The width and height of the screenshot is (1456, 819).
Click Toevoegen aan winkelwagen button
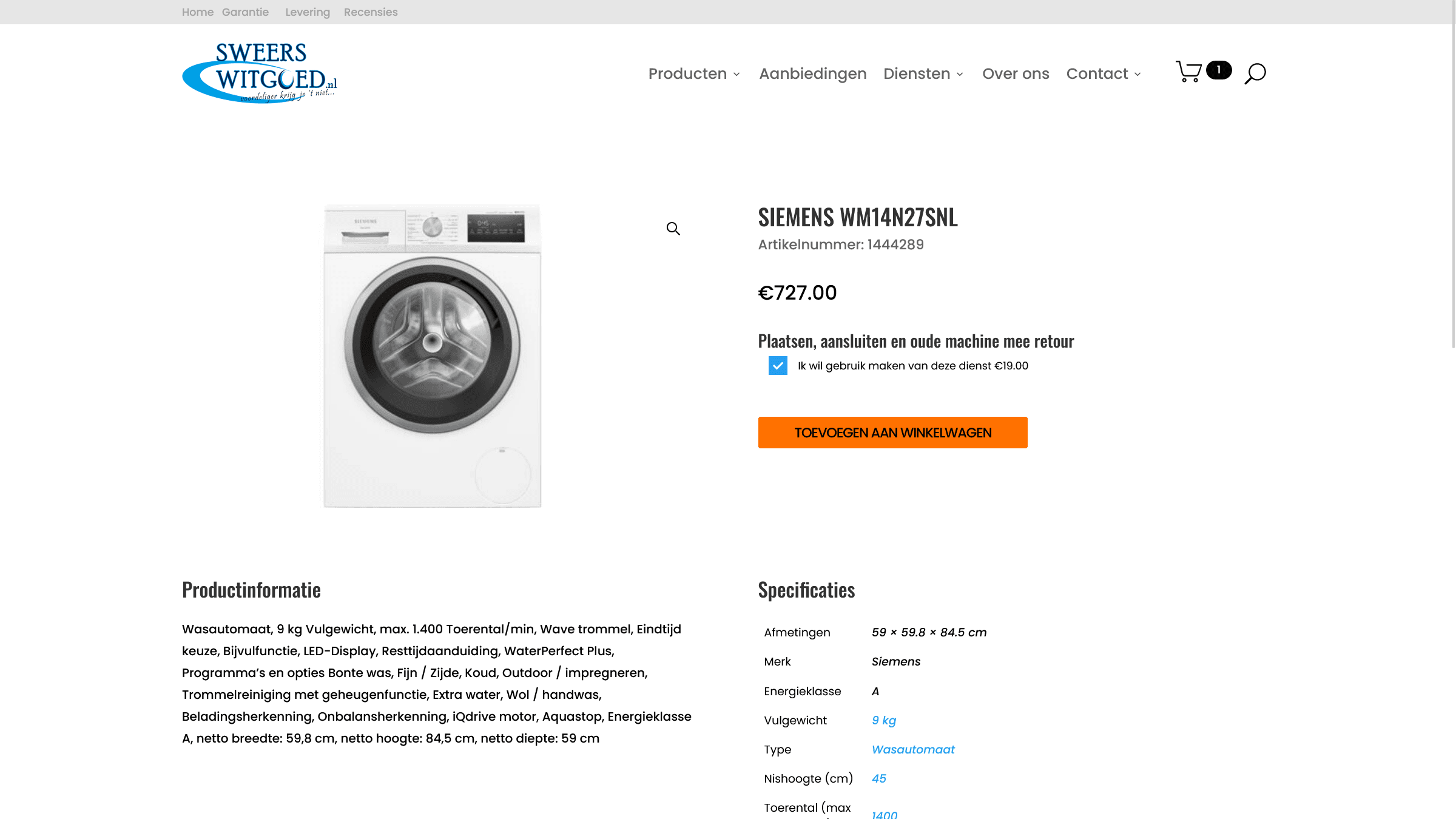[892, 433]
